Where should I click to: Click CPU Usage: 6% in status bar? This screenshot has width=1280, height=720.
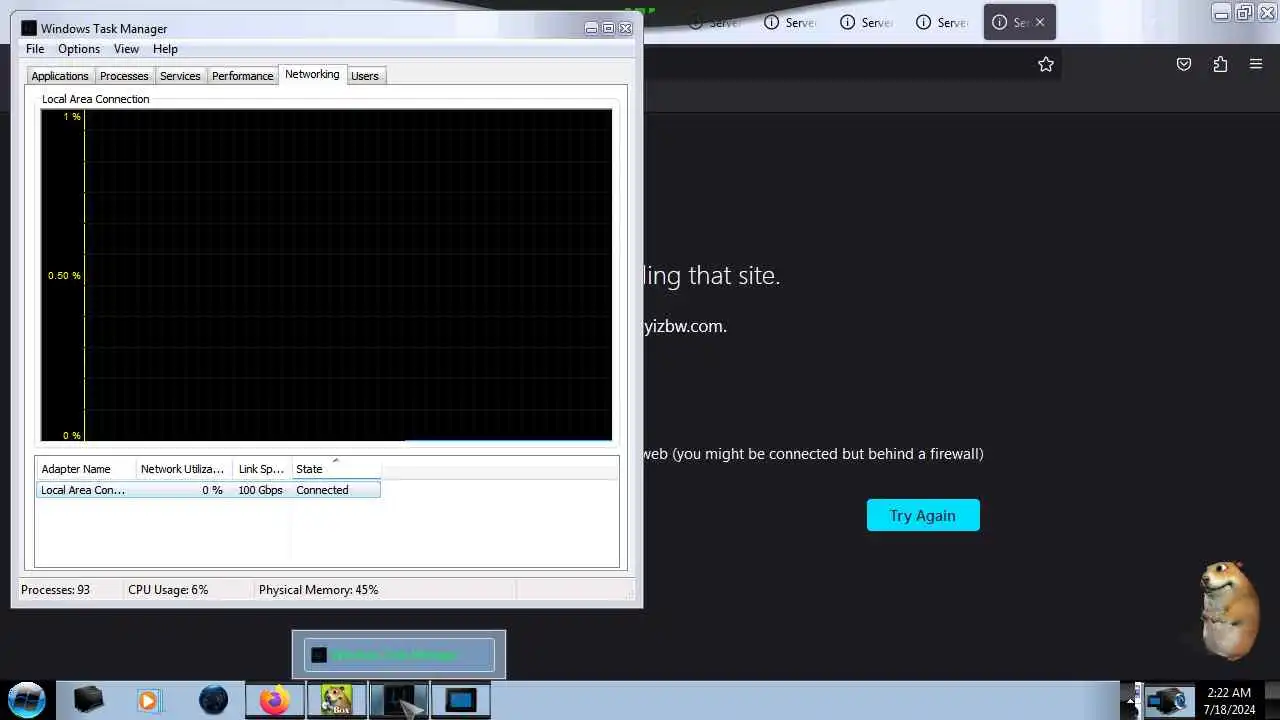[x=168, y=590]
